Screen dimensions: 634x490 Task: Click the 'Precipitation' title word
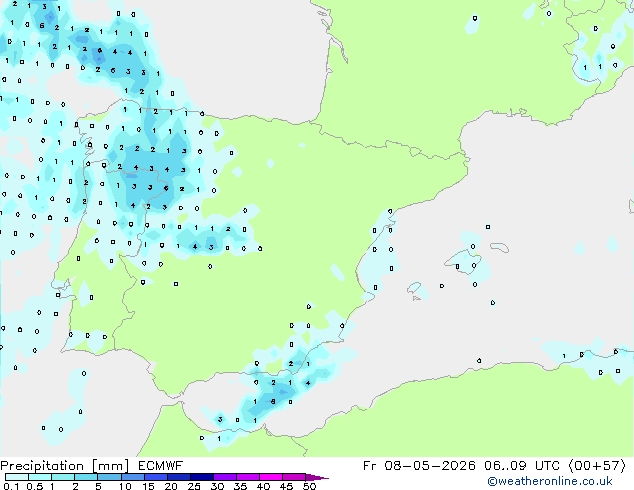point(42,466)
